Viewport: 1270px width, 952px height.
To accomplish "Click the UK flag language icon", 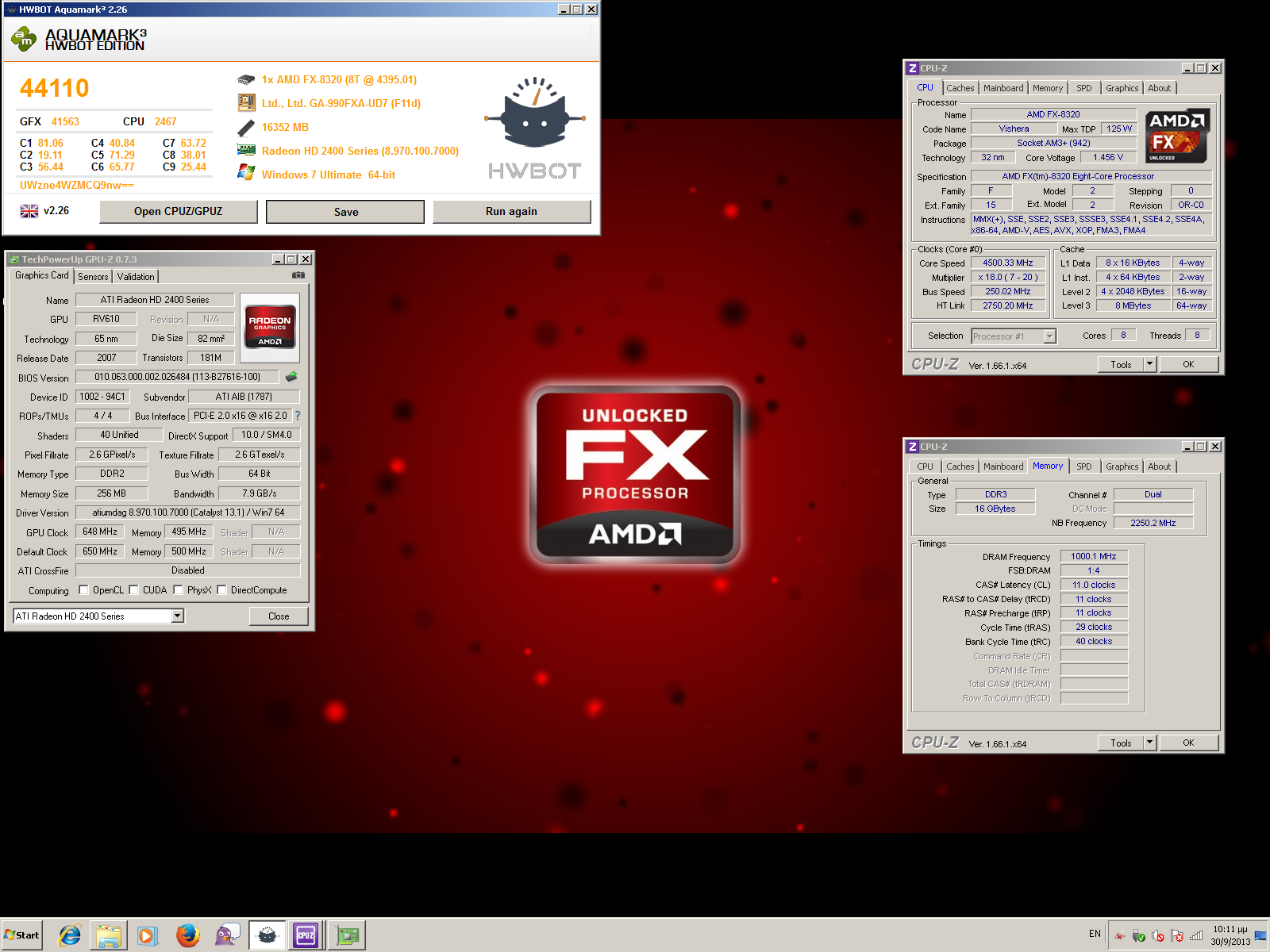I will [x=29, y=211].
